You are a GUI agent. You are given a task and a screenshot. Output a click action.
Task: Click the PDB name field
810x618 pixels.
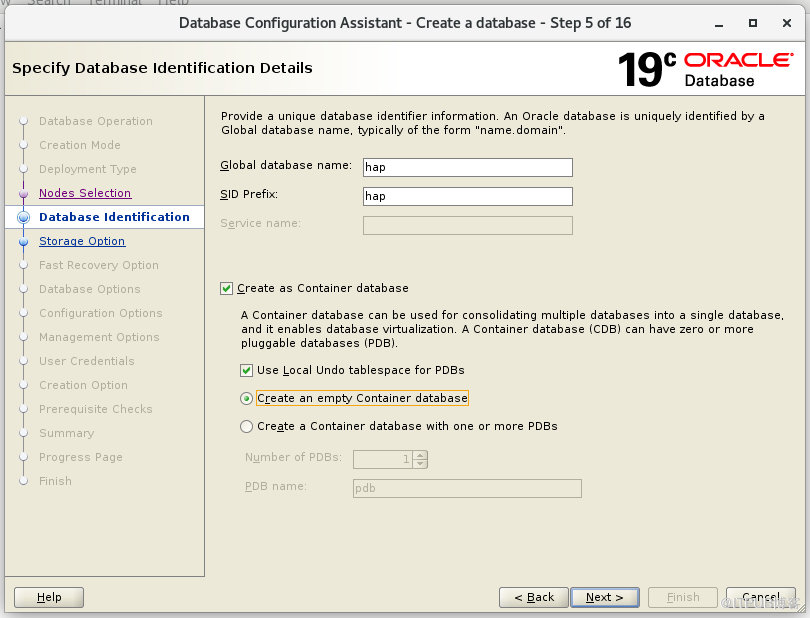[x=467, y=488]
